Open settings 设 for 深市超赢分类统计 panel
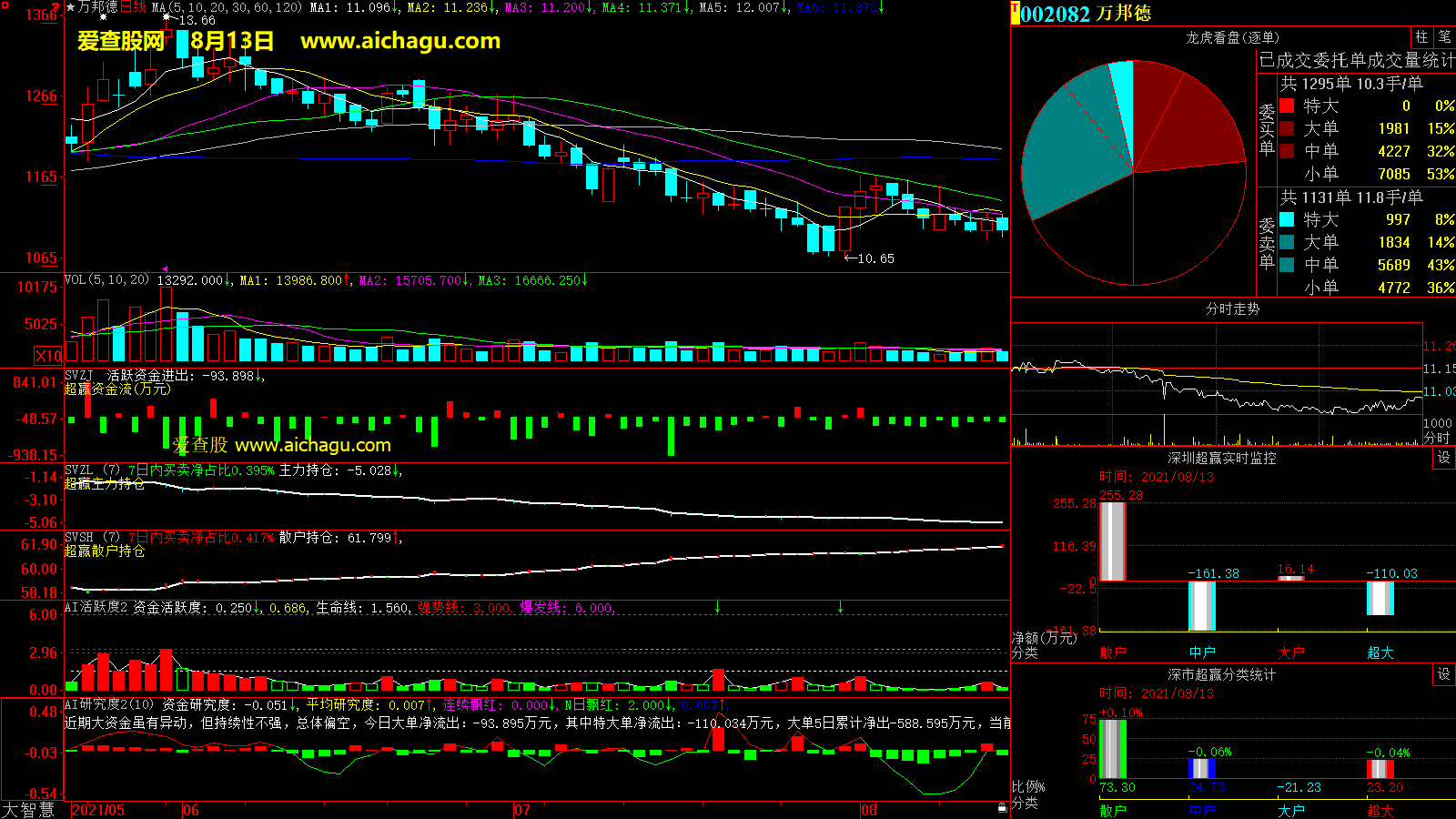The image size is (1456, 819). pos(1444,674)
